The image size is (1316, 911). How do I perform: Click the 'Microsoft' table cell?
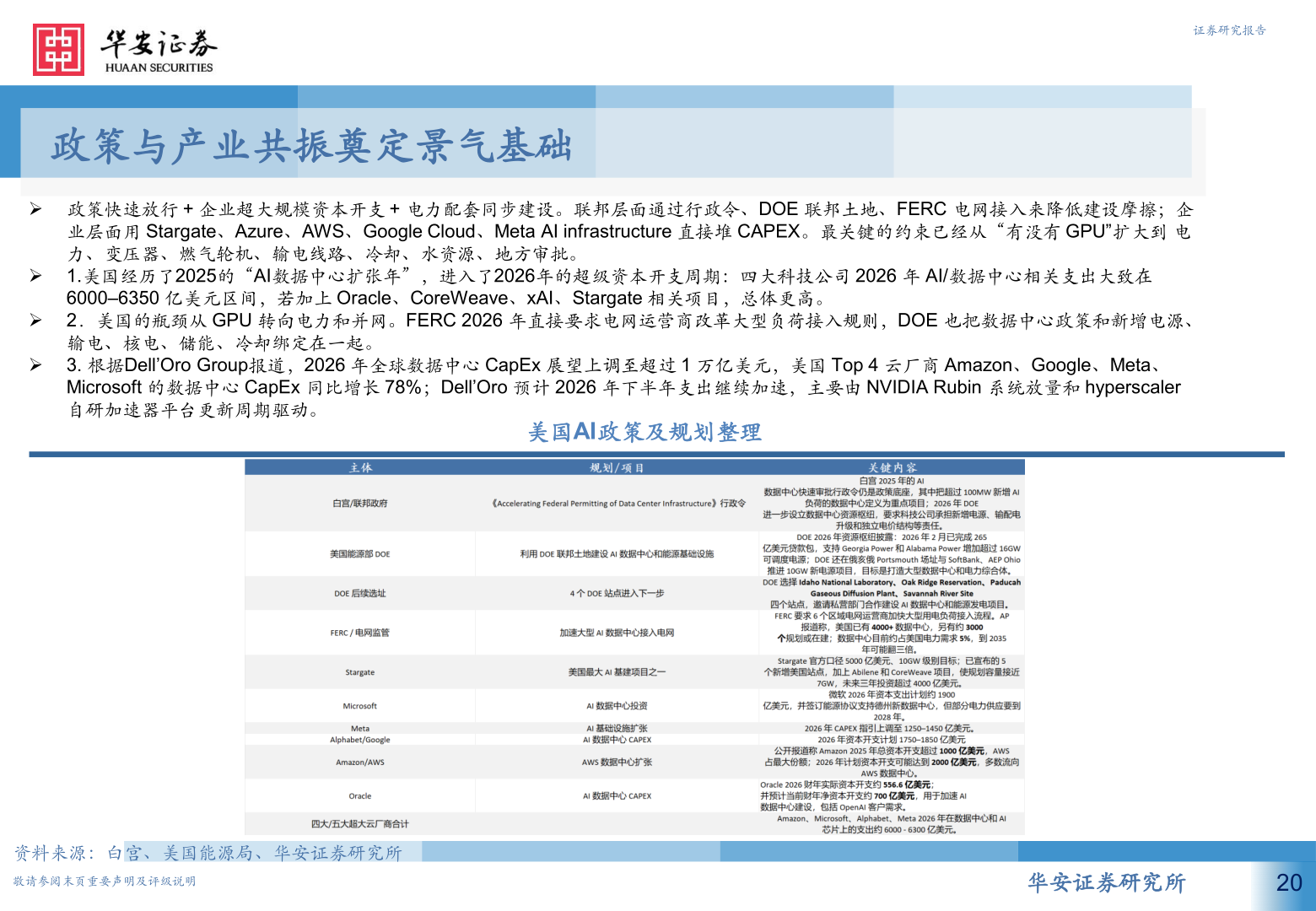(360, 706)
